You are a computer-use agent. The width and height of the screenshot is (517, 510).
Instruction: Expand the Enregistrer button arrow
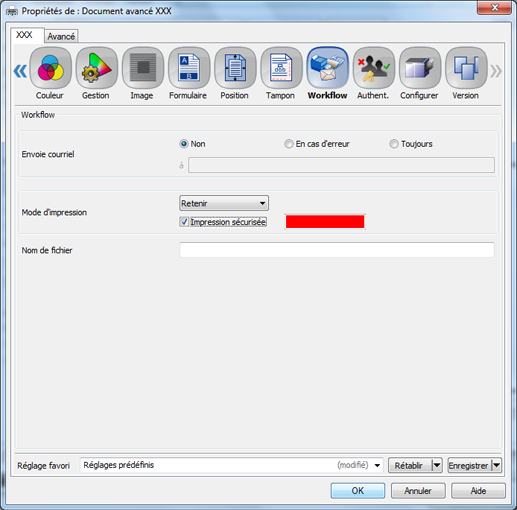(496, 465)
